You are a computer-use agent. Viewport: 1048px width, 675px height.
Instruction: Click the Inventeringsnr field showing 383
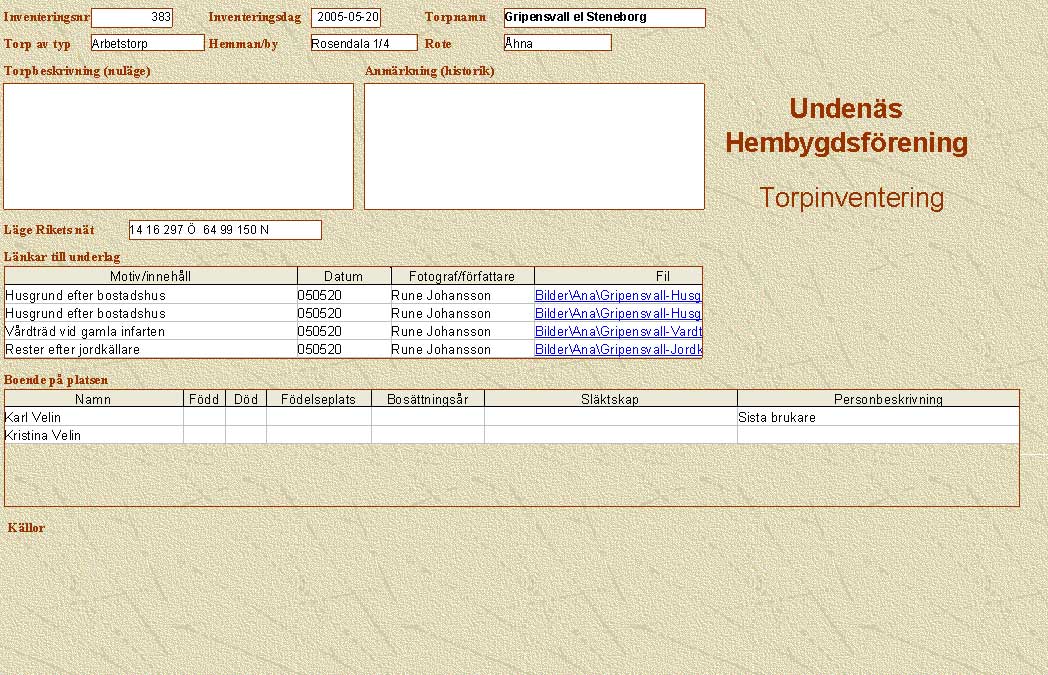pos(132,18)
